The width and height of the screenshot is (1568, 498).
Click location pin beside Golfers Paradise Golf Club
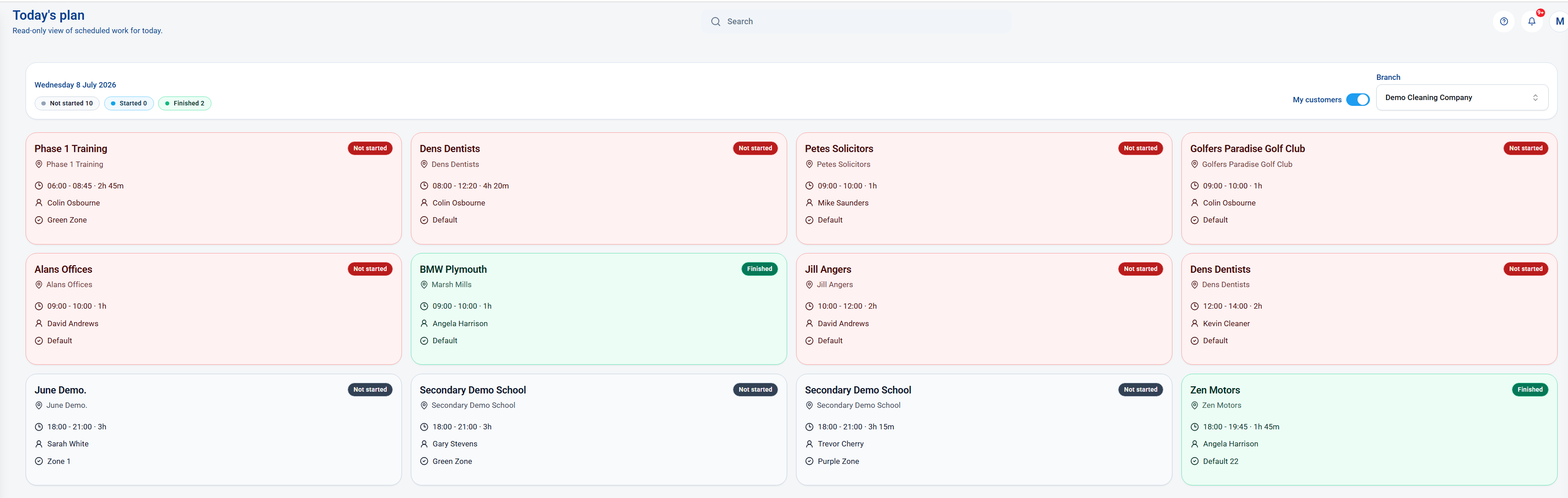[1194, 164]
